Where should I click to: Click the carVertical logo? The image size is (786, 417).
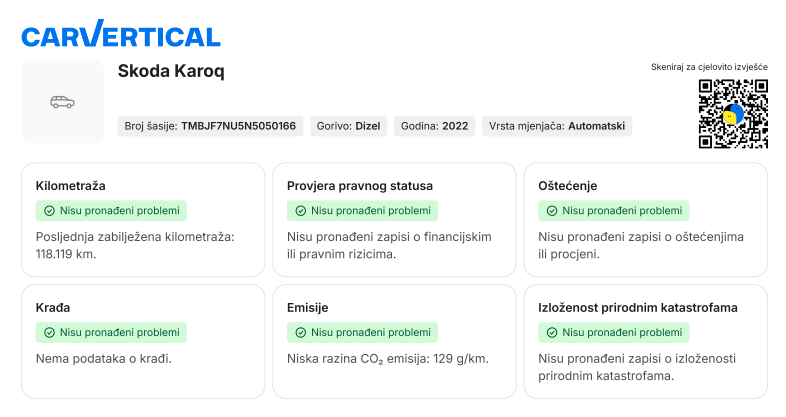(120, 36)
